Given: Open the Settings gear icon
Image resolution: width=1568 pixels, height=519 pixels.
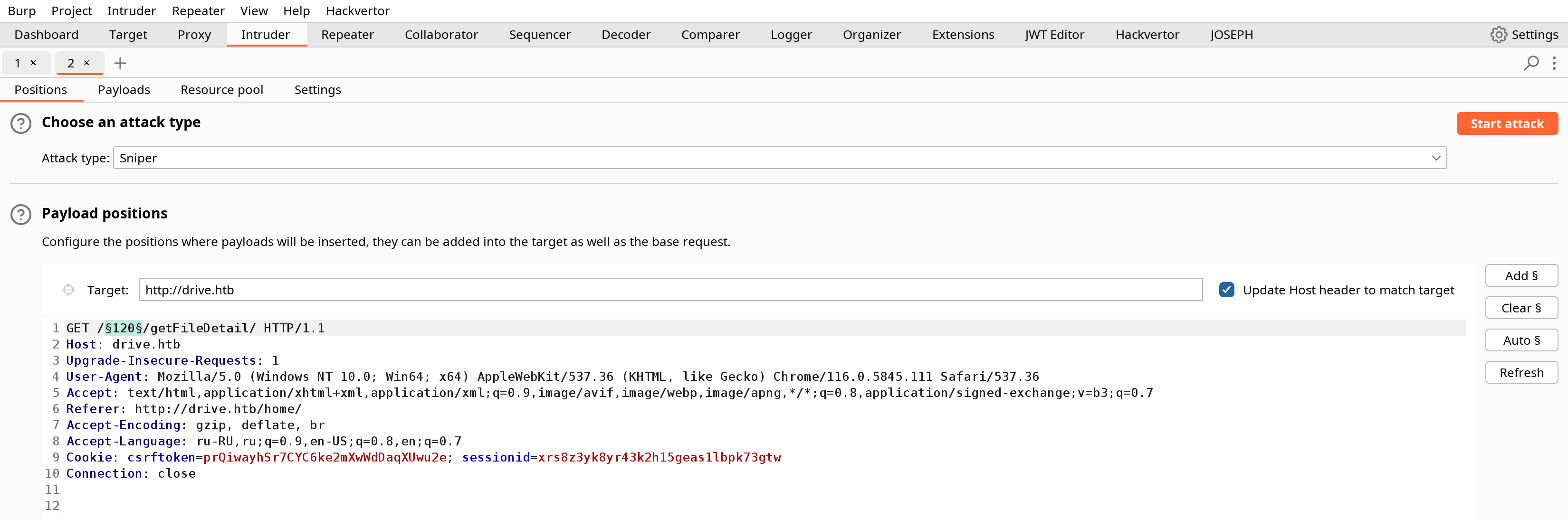Looking at the screenshot, I should pyautogui.click(x=1498, y=35).
